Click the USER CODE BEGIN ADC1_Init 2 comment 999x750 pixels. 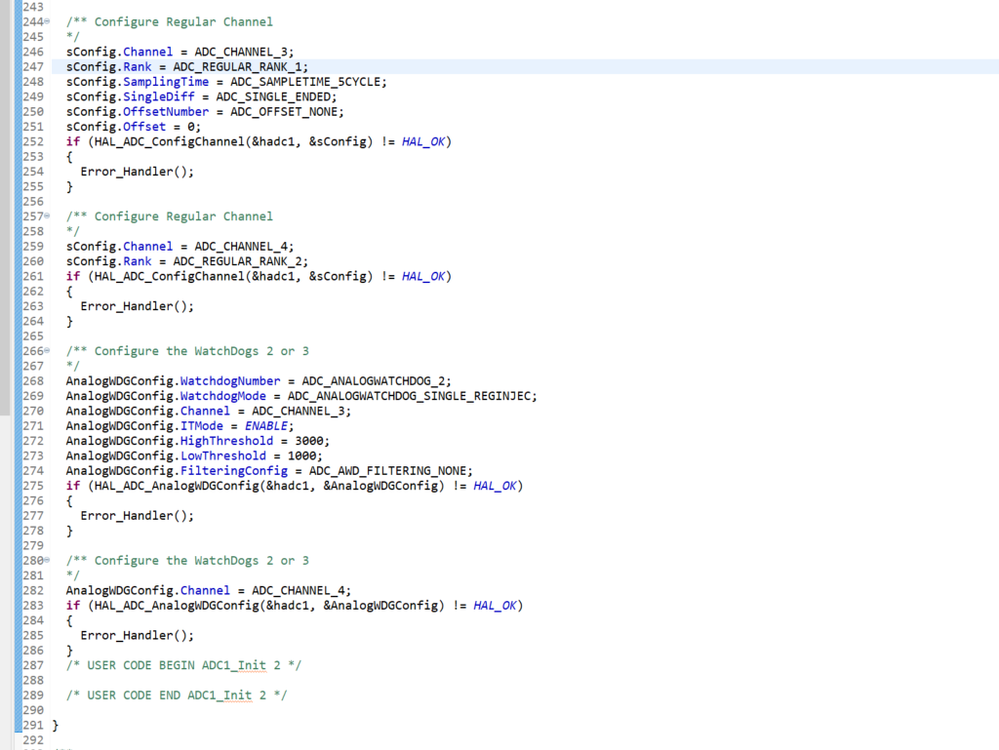pos(183,665)
